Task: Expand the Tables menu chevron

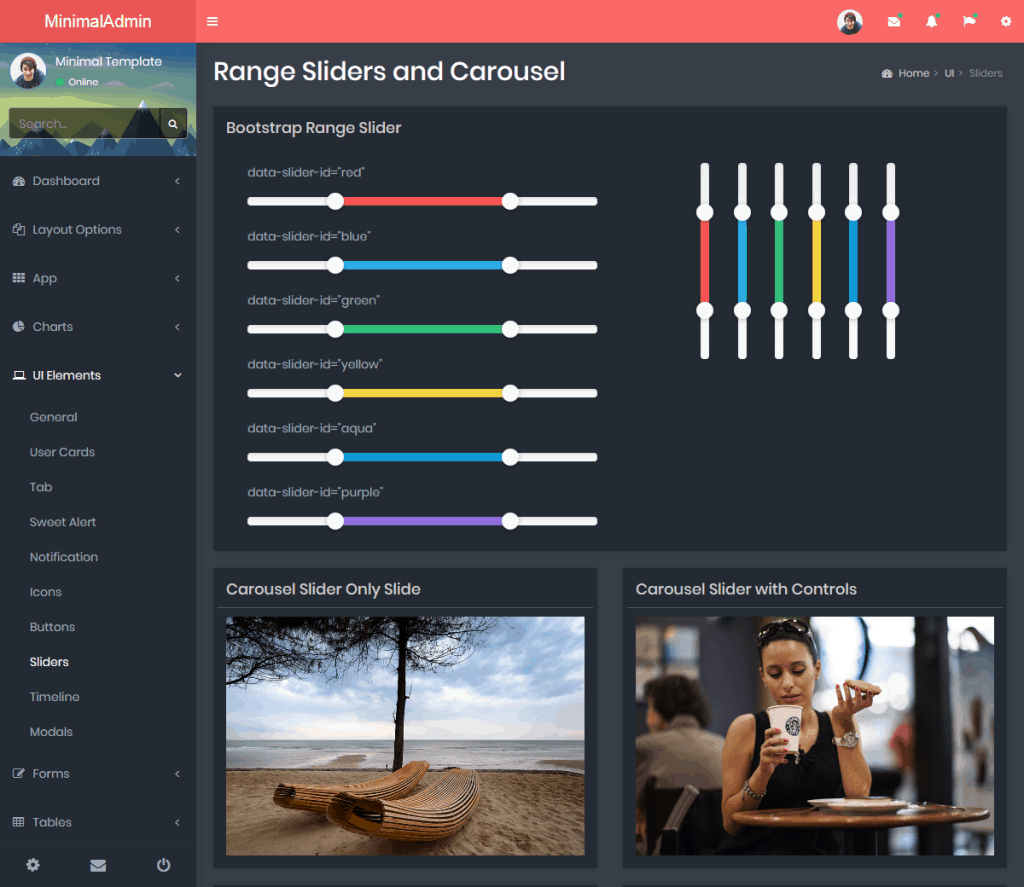Action: pyautogui.click(x=178, y=822)
